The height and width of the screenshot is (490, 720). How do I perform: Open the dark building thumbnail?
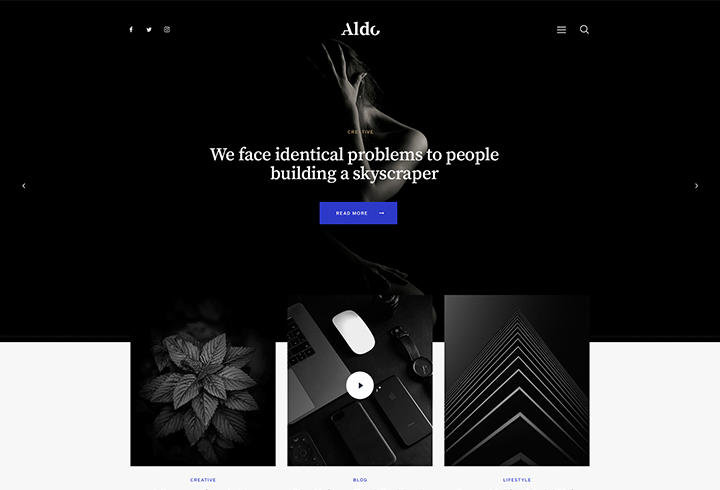tap(517, 381)
